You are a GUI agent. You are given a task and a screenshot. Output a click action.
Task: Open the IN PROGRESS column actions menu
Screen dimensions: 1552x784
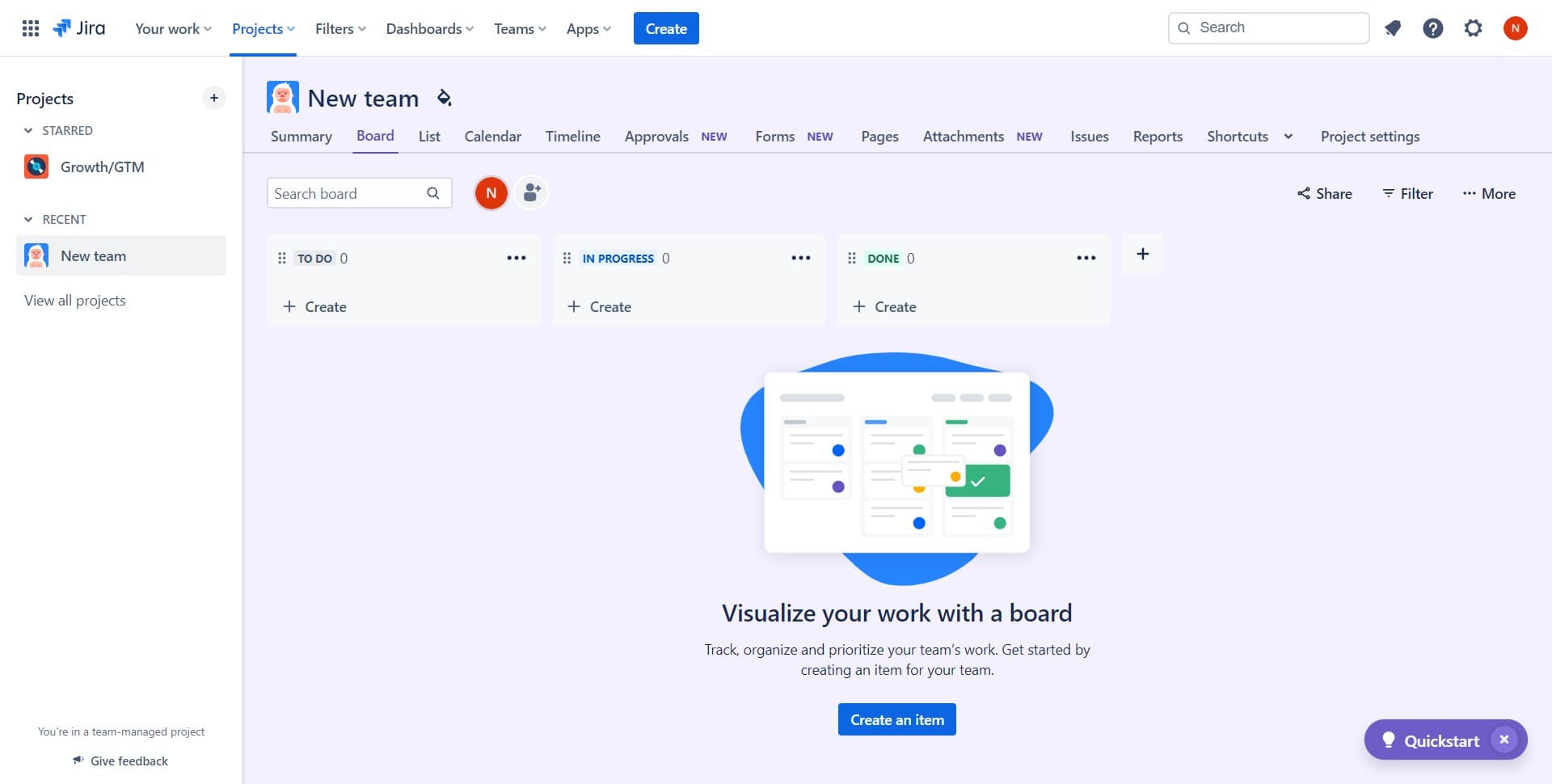pyautogui.click(x=801, y=258)
